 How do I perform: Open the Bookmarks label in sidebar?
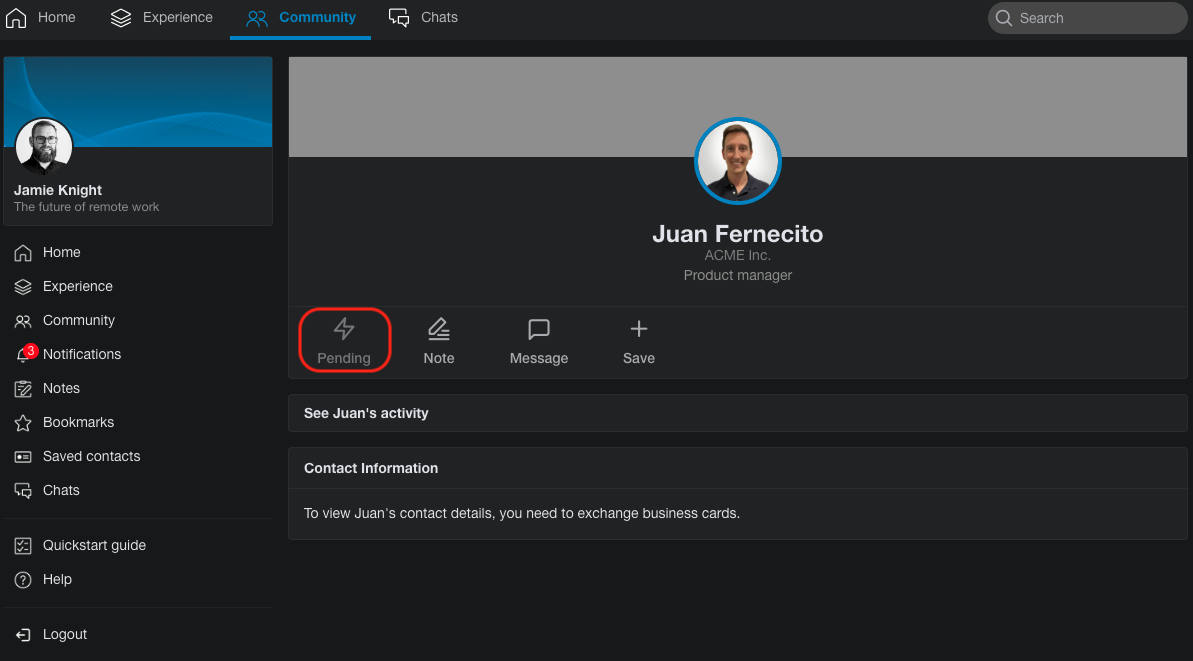pyautogui.click(x=78, y=423)
